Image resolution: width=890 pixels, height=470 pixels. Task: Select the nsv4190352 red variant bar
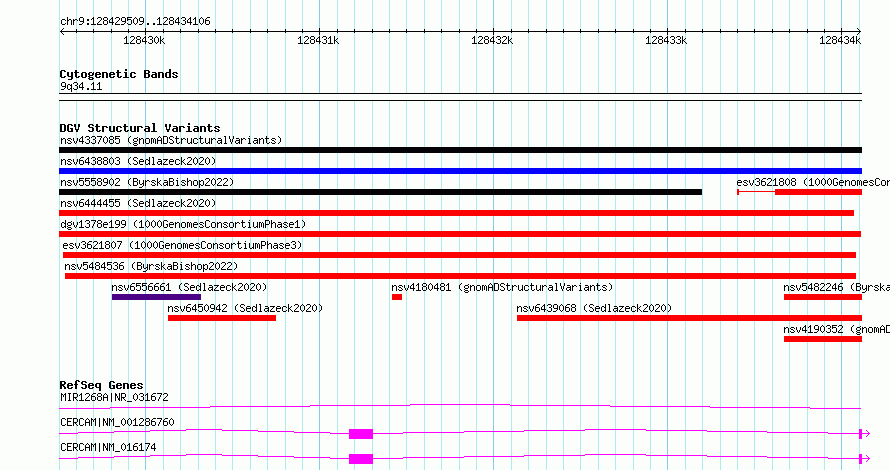click(x=823, y=339)
